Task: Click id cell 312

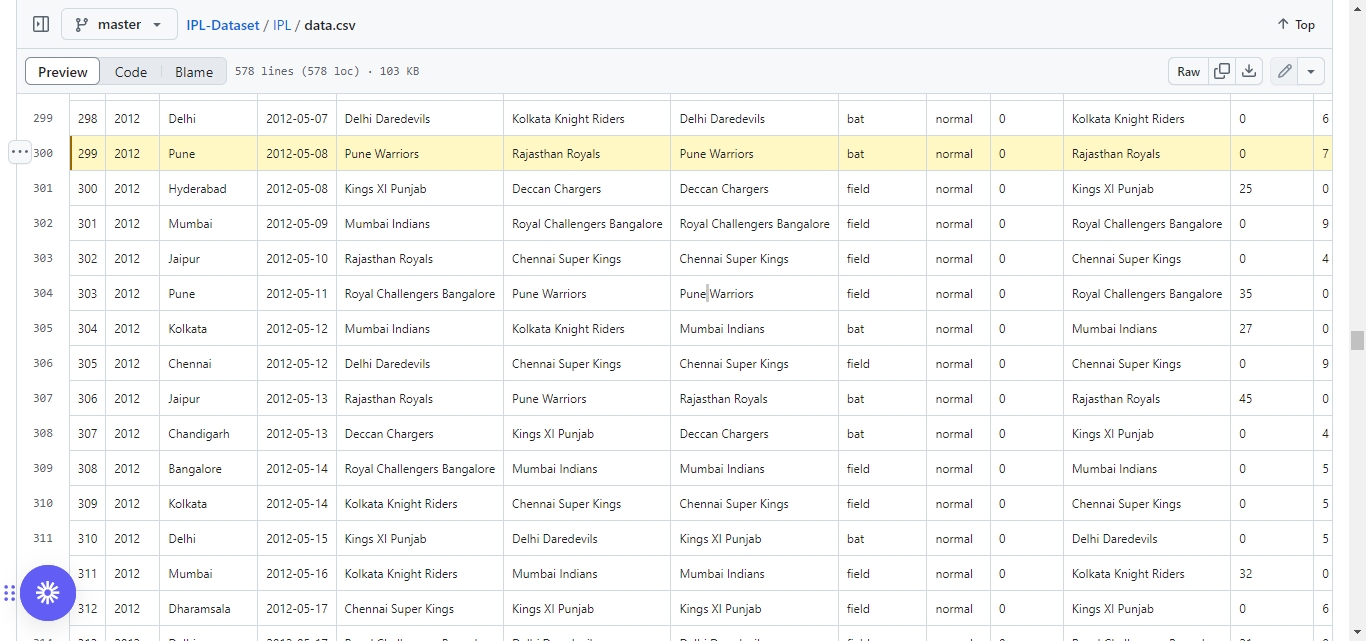Action: coord(88,608)
